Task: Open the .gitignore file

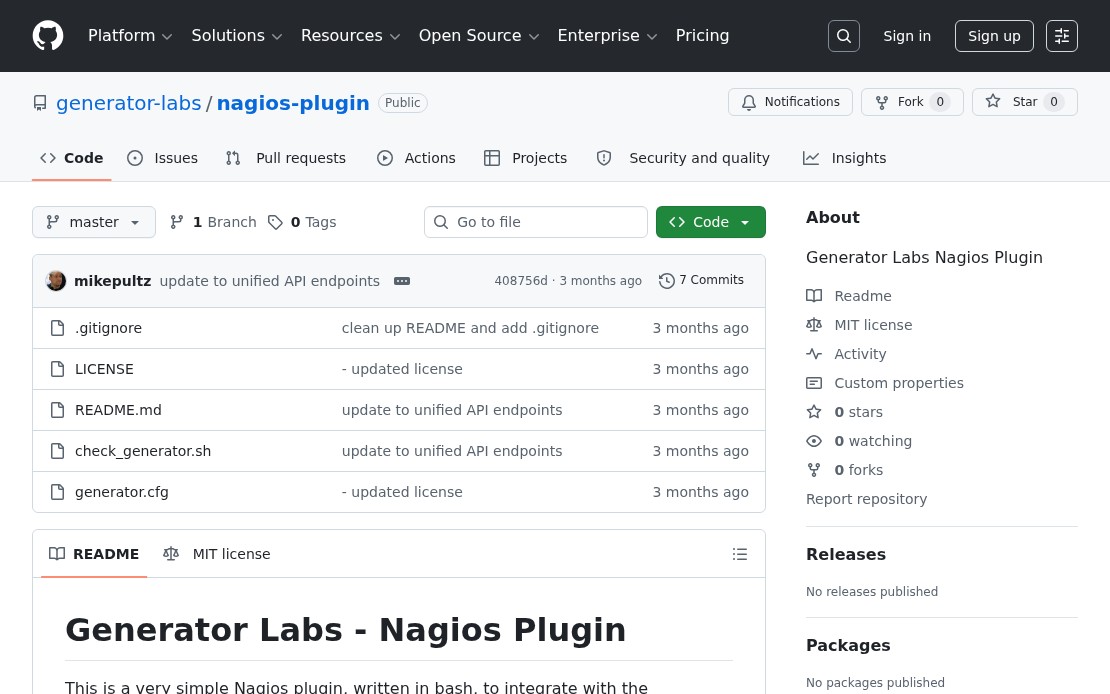Action: tap(108, 328)
